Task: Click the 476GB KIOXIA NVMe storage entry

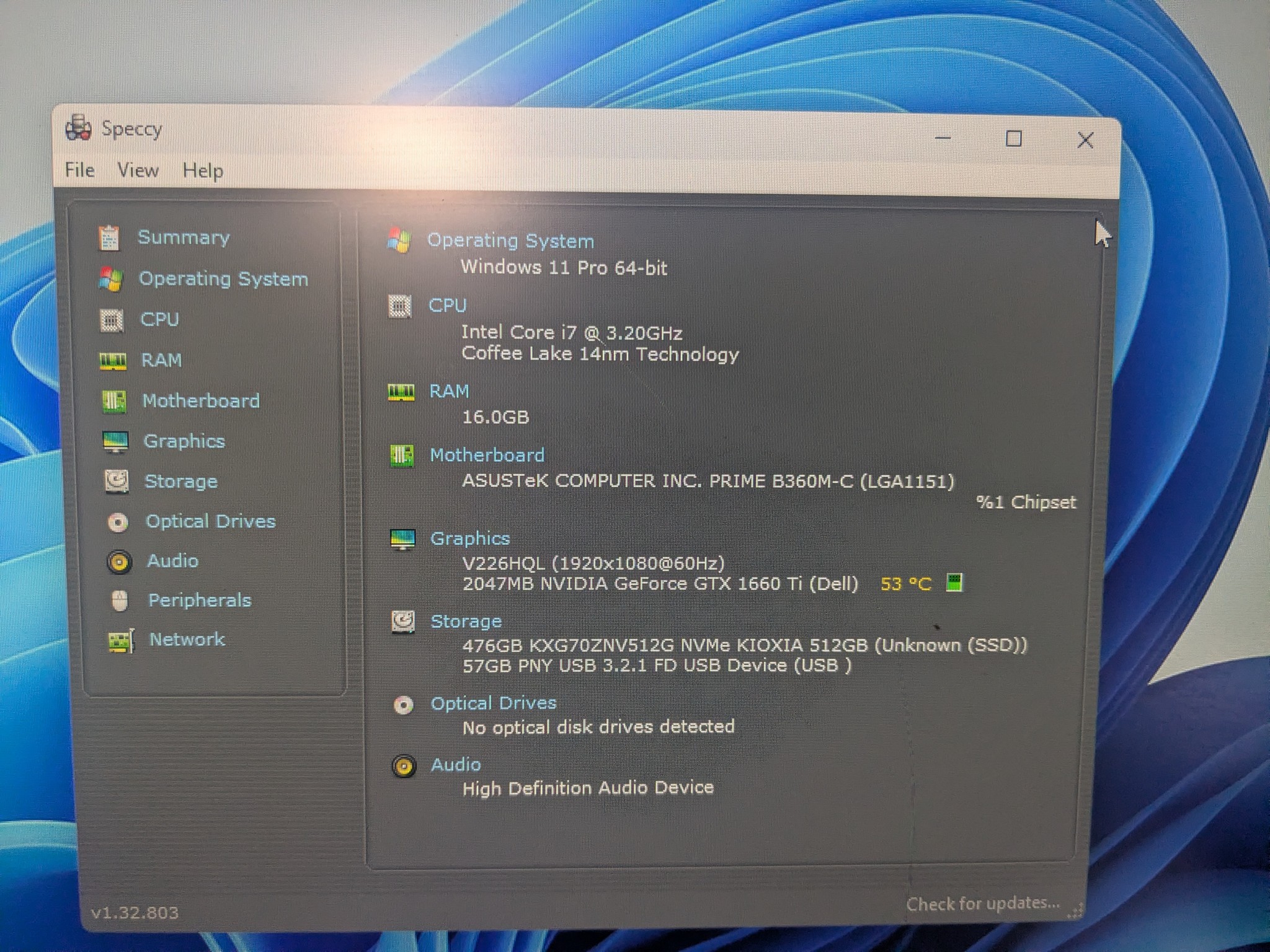Action: click(x=745, y=645)
